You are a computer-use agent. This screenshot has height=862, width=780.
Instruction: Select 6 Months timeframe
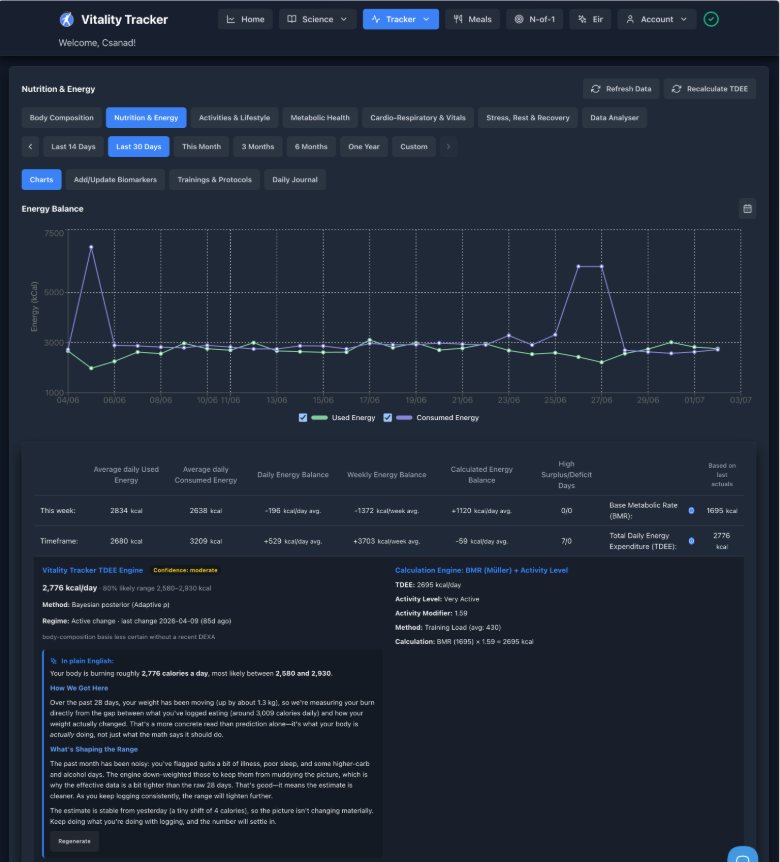[x=311, y=147]
